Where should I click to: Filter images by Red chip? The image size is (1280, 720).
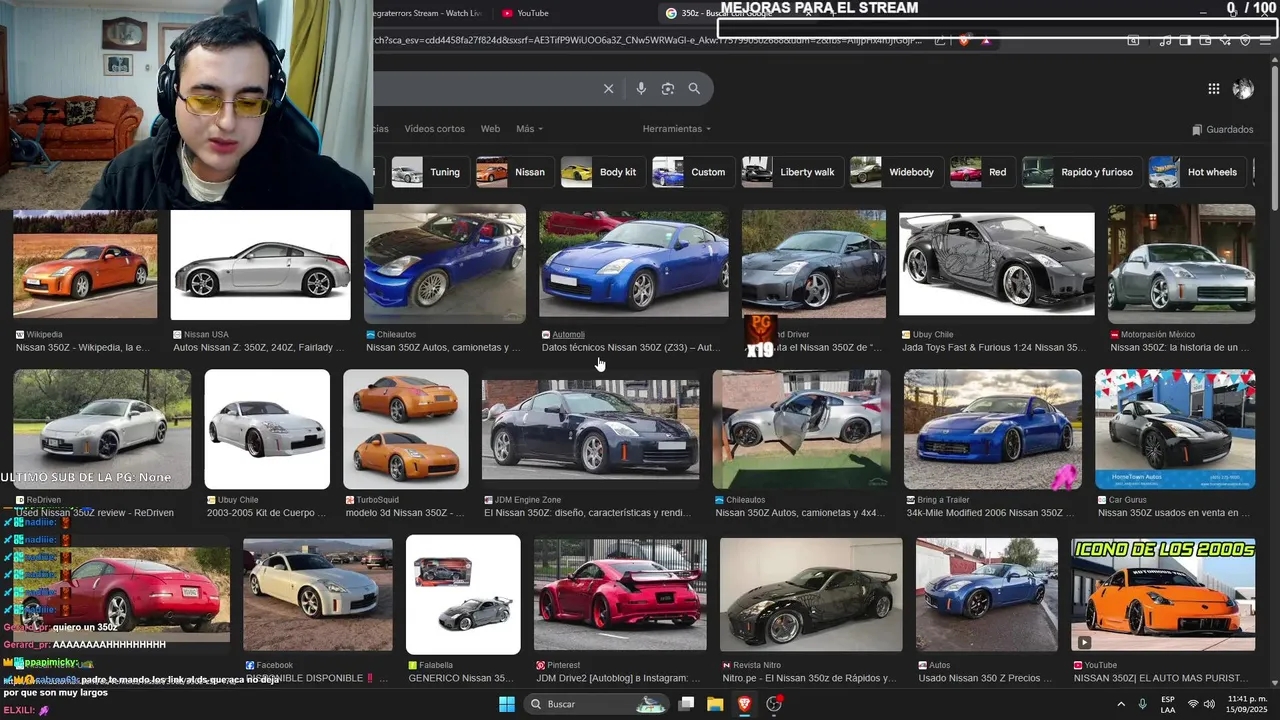[981, 172]
